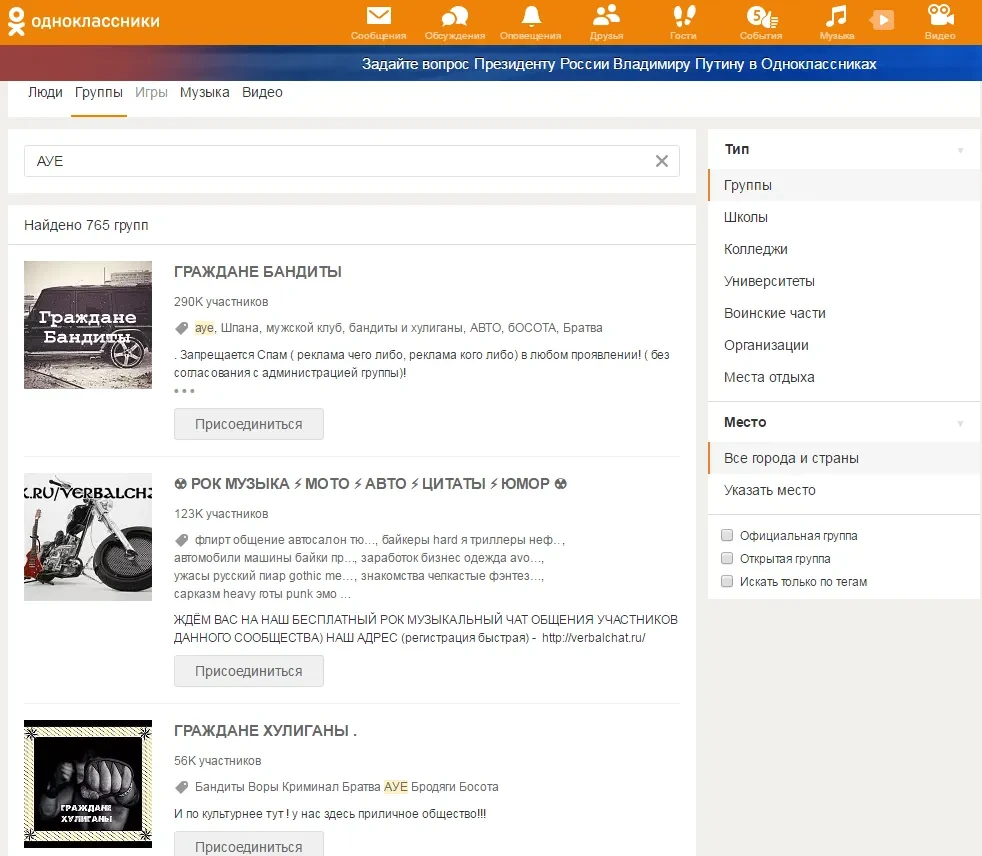Open the Друзья friends icon
The width and height of the screenshot is (982, 856).
[x=606, y=17]
